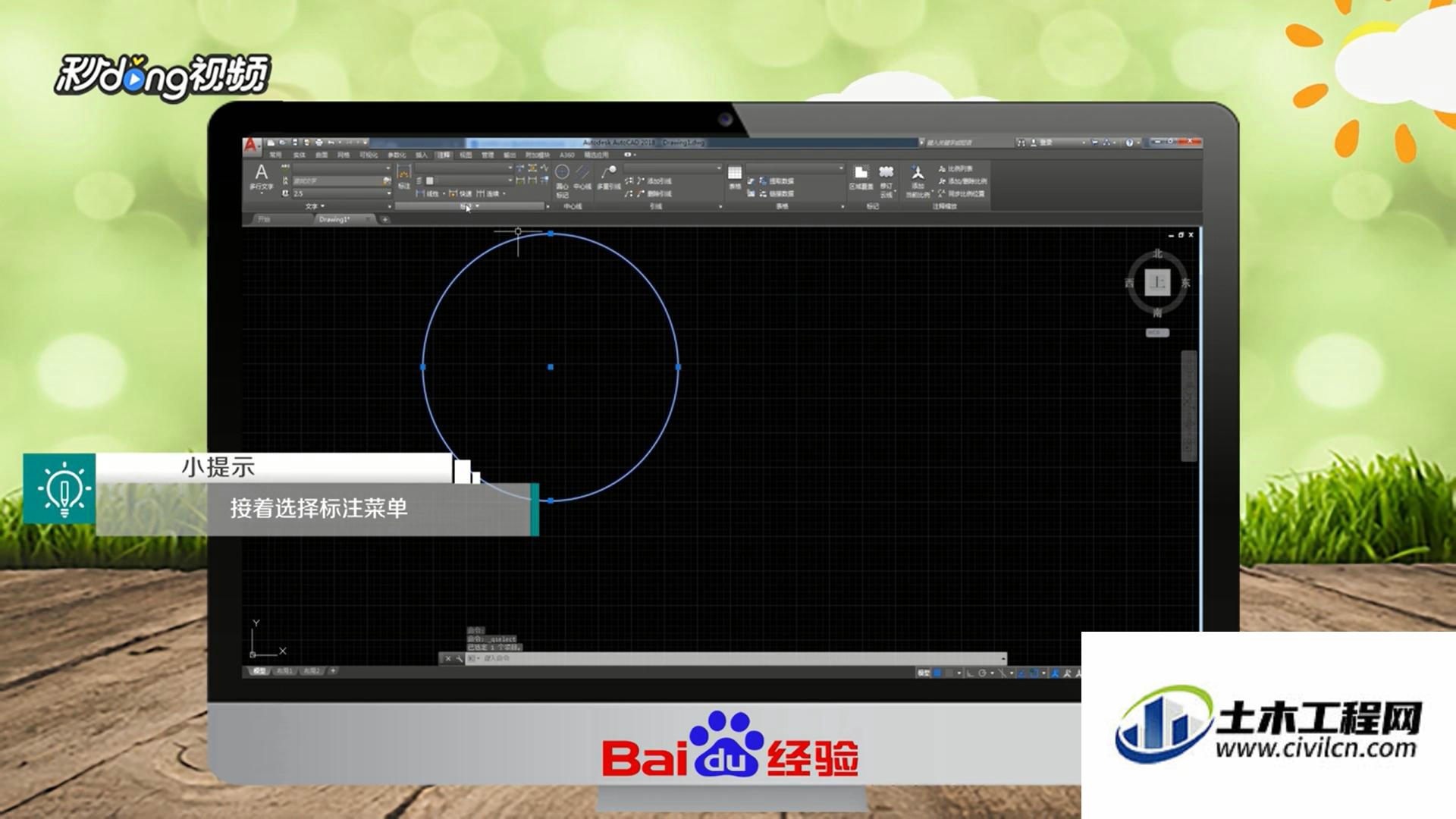Click the Table (表格) icon
The image size is (1456, 819).
tap(735, 177)
